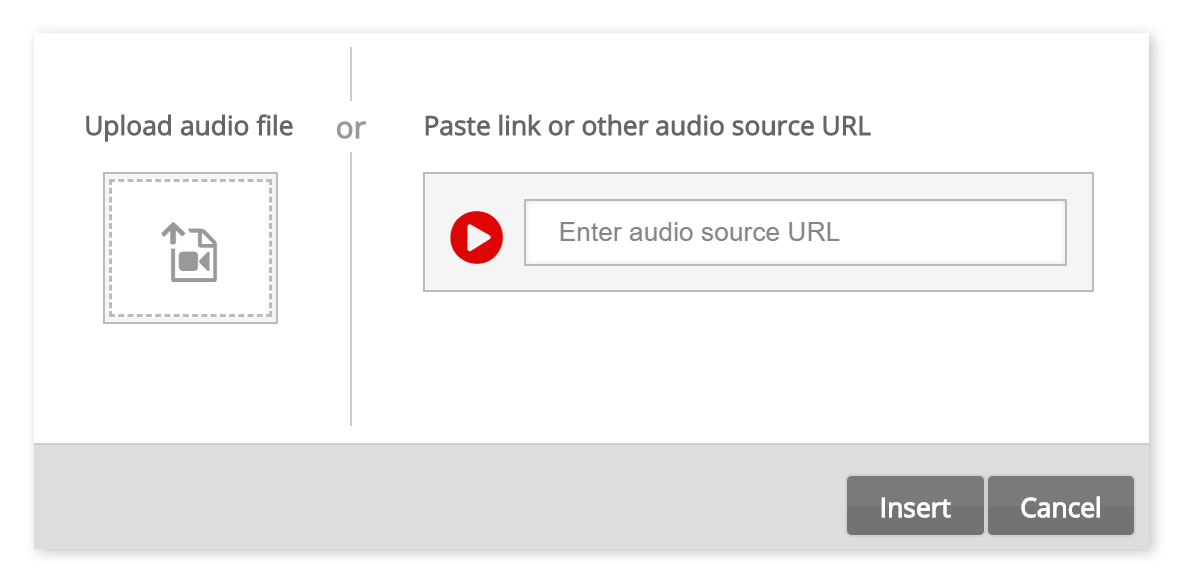Image resolution: width=1185 pixels, height=586 pixels.
Task: Confirm the audio with Insert
Action: pyautogui.click(x=915, y=506)
